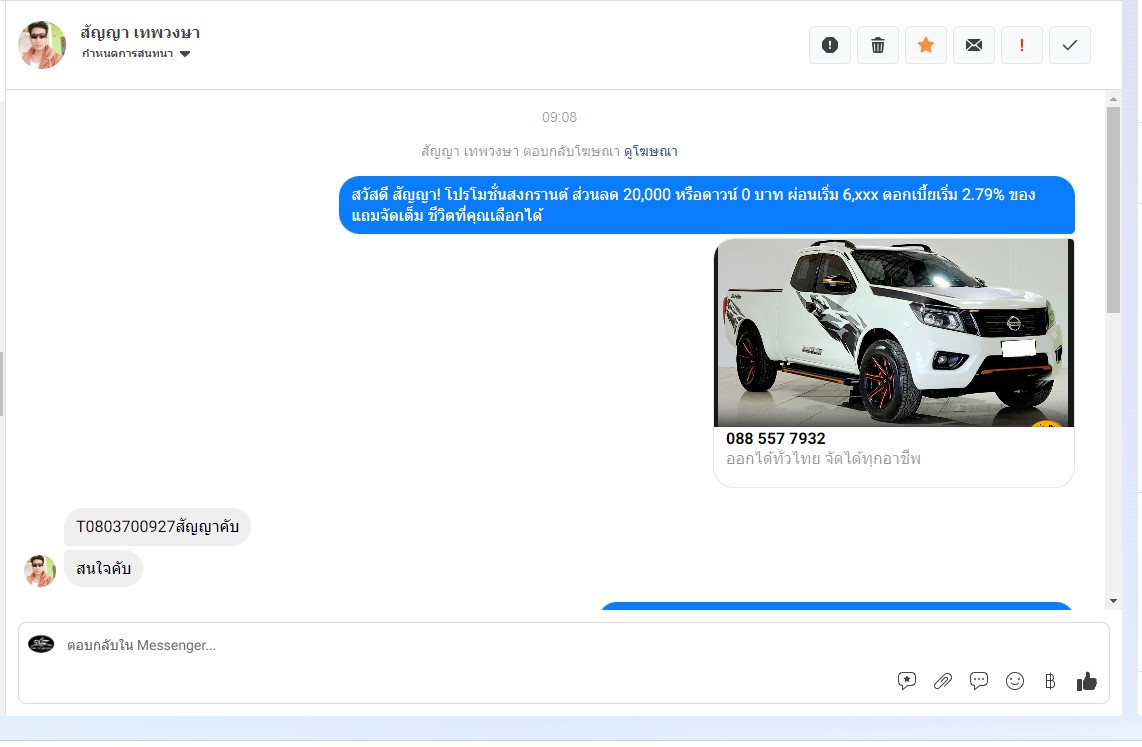1142x747 pixels.
Task: Flag conversation with red exclamation icon
Action: [x=1022, y=45]
